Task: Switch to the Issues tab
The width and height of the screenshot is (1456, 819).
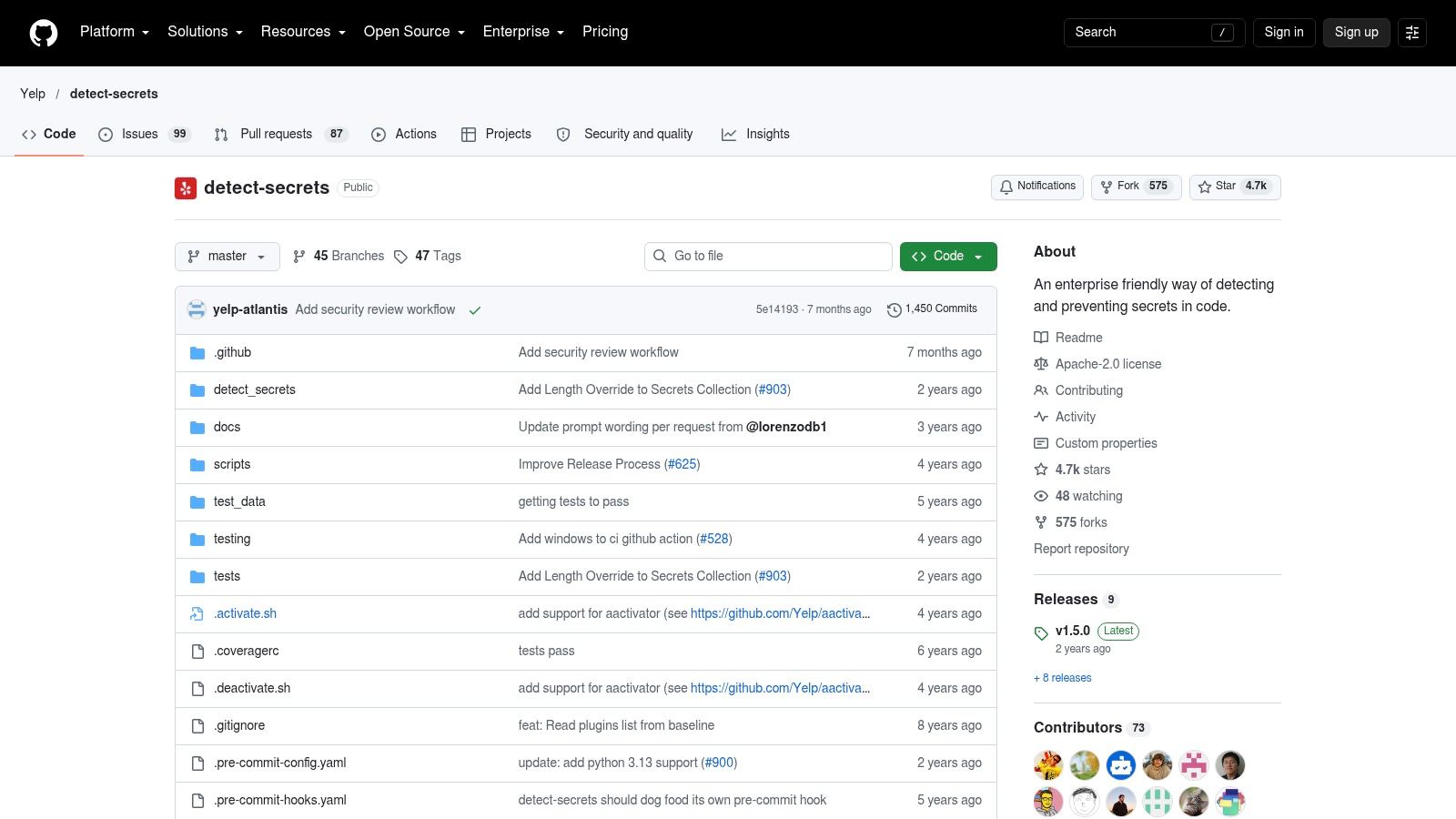Action: click(x=144, y=134)
